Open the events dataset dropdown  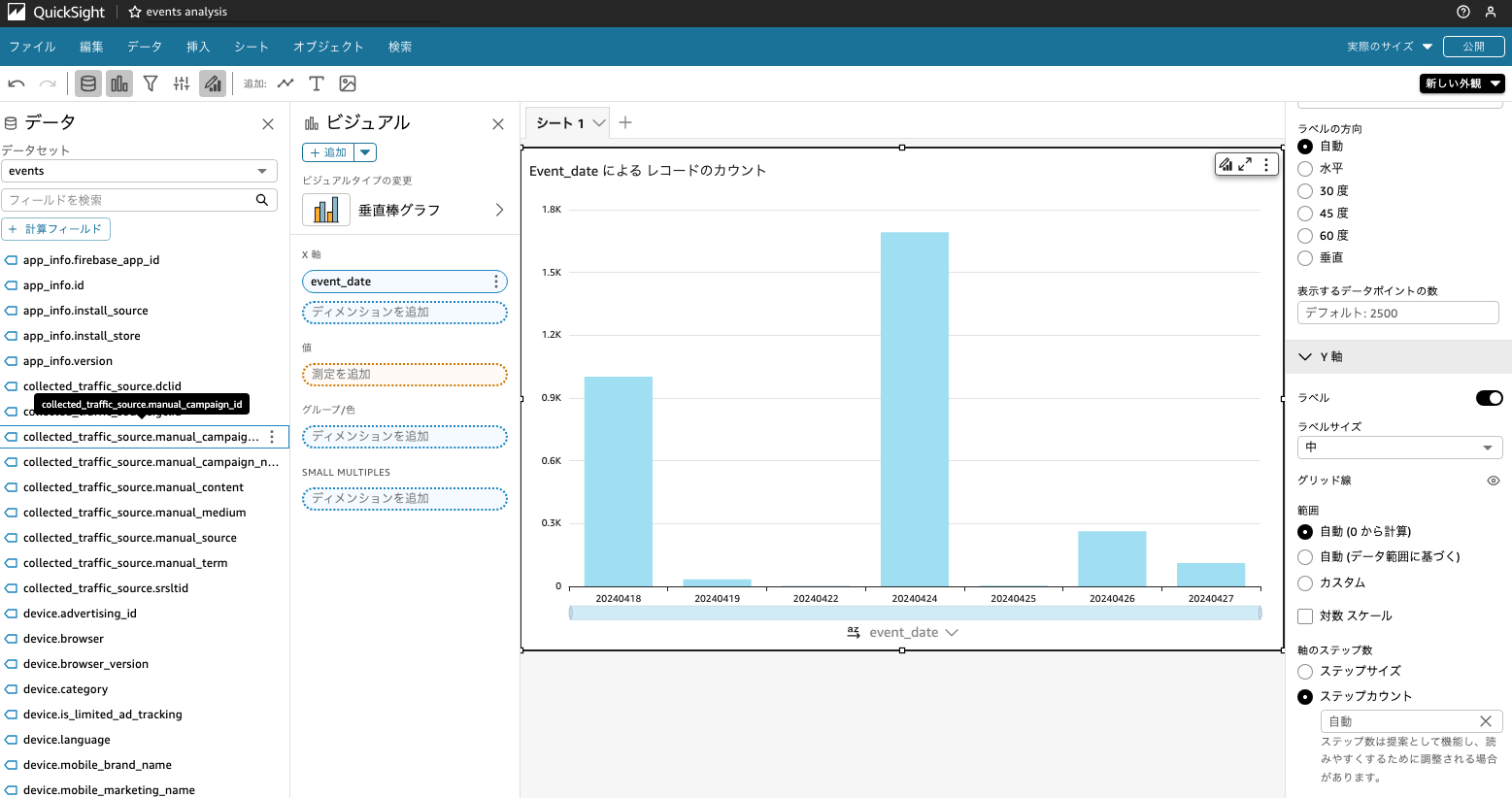tap(139, 171)
